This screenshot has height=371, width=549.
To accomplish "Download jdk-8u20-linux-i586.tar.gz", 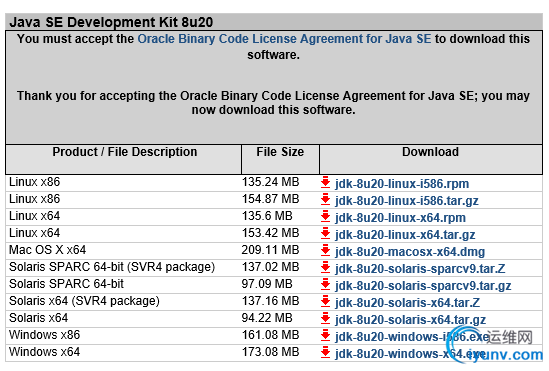I will click(407, 201).
